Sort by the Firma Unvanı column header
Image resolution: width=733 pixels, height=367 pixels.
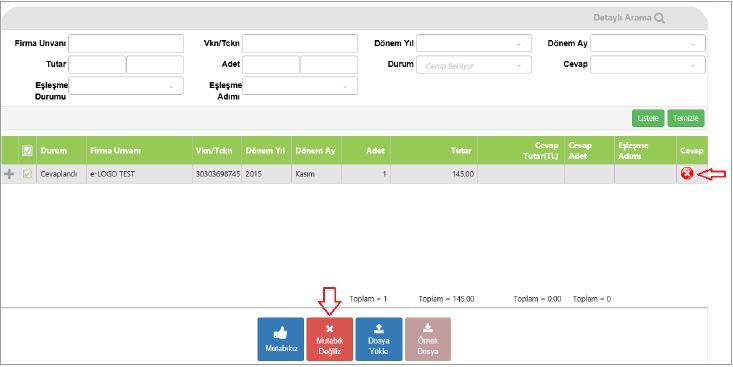(x=139, y=151)
